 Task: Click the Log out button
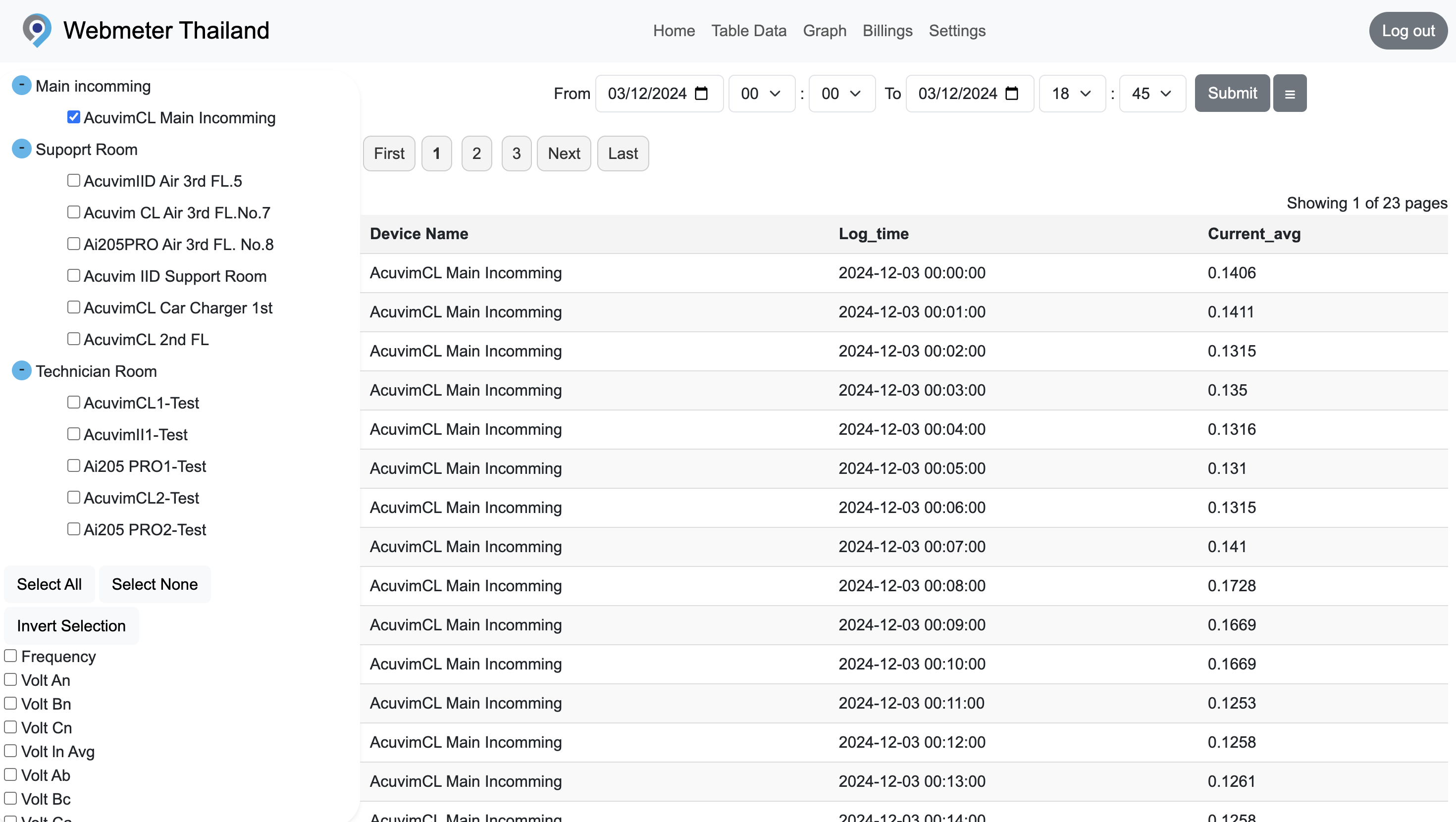pos(1408,31)
